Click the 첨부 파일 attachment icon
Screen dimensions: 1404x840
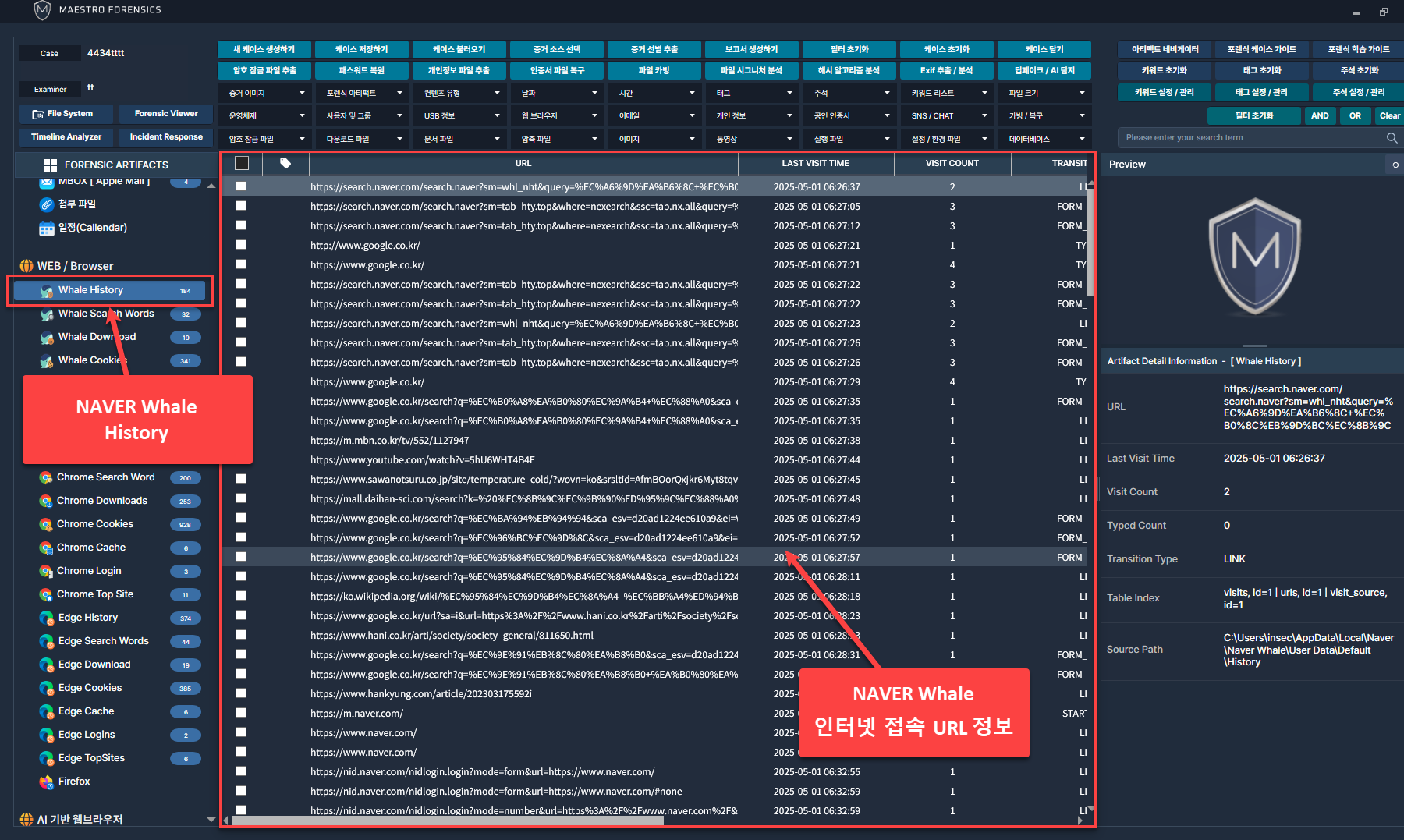47,204
